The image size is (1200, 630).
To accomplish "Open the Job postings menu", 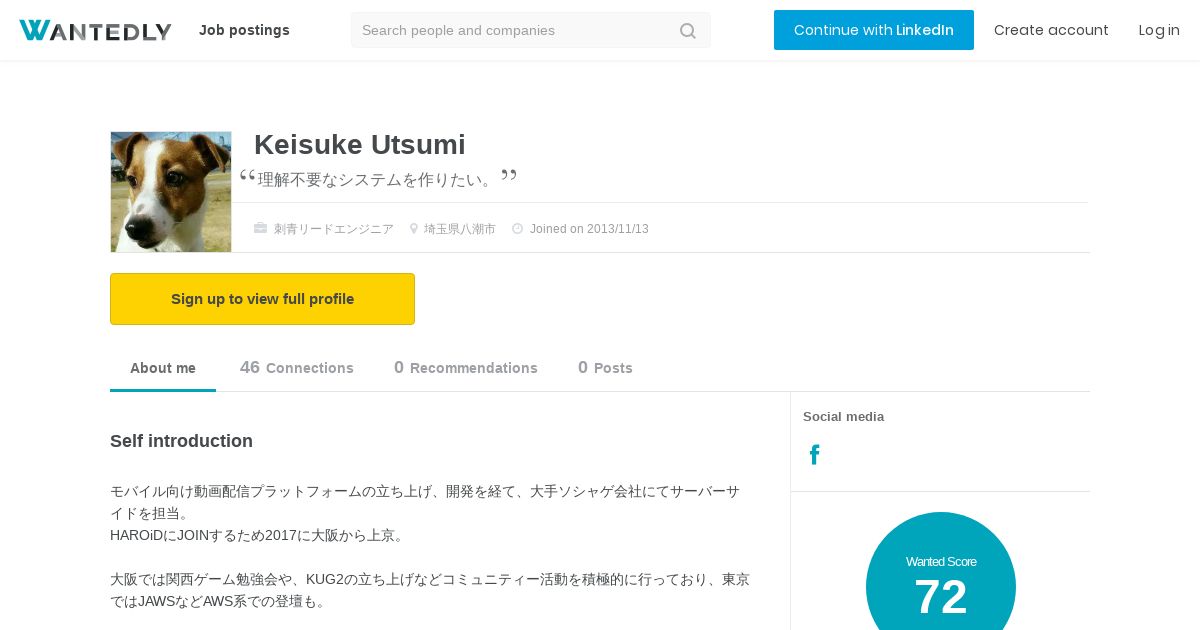I will click(x=244, y=30).
